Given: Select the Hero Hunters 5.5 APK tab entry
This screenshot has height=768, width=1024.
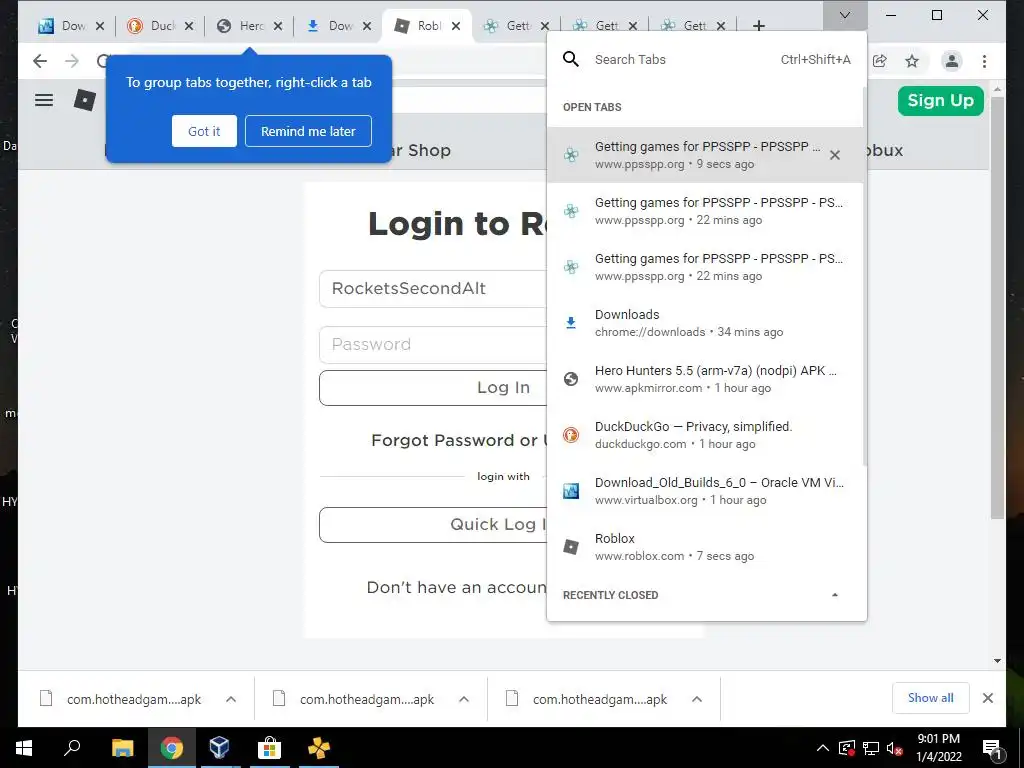Looking at the screenshot, I should point(705,379).
